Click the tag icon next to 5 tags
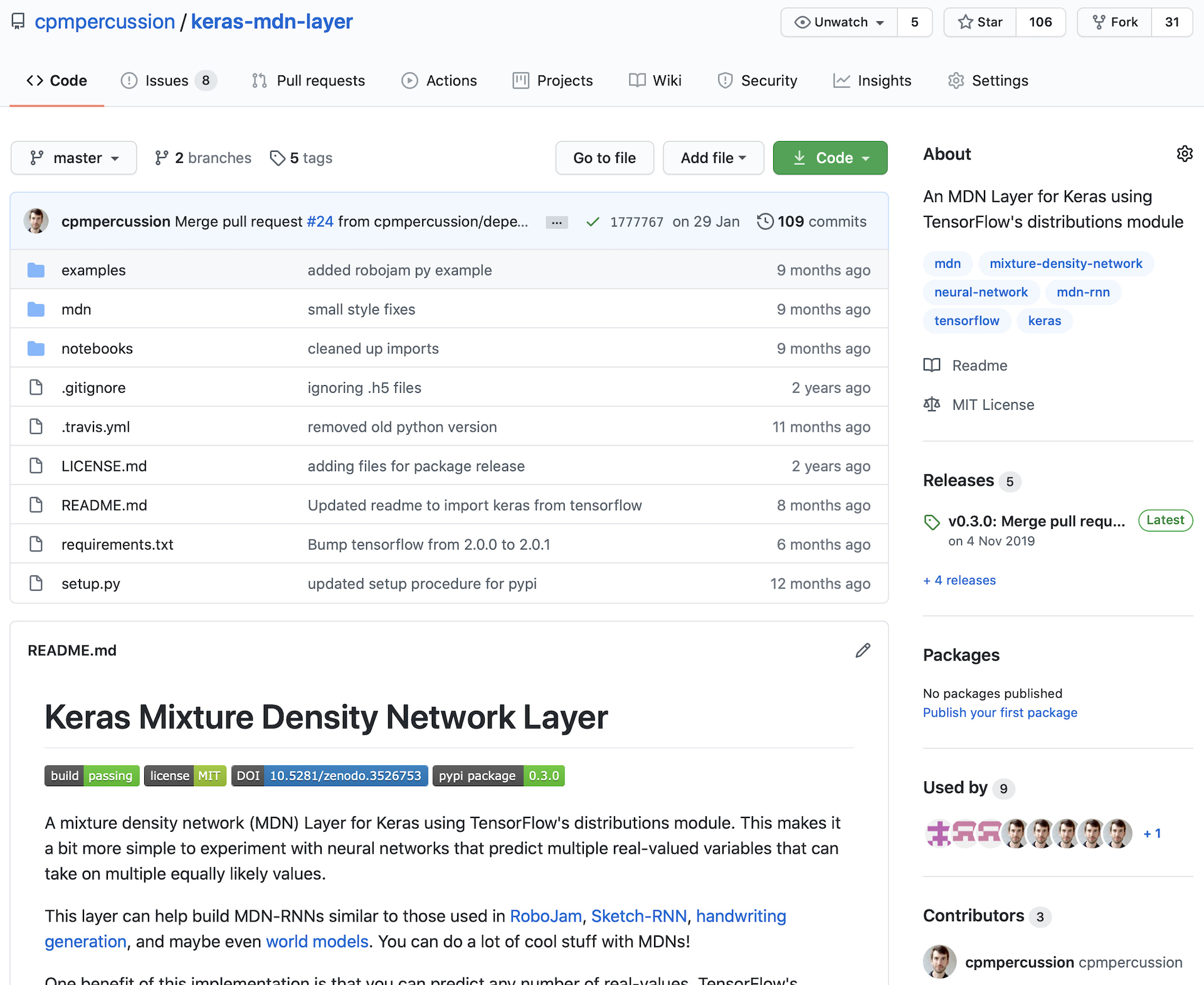Image resolution: width=1204 pixels, height=985 pixels. (277, 158)
